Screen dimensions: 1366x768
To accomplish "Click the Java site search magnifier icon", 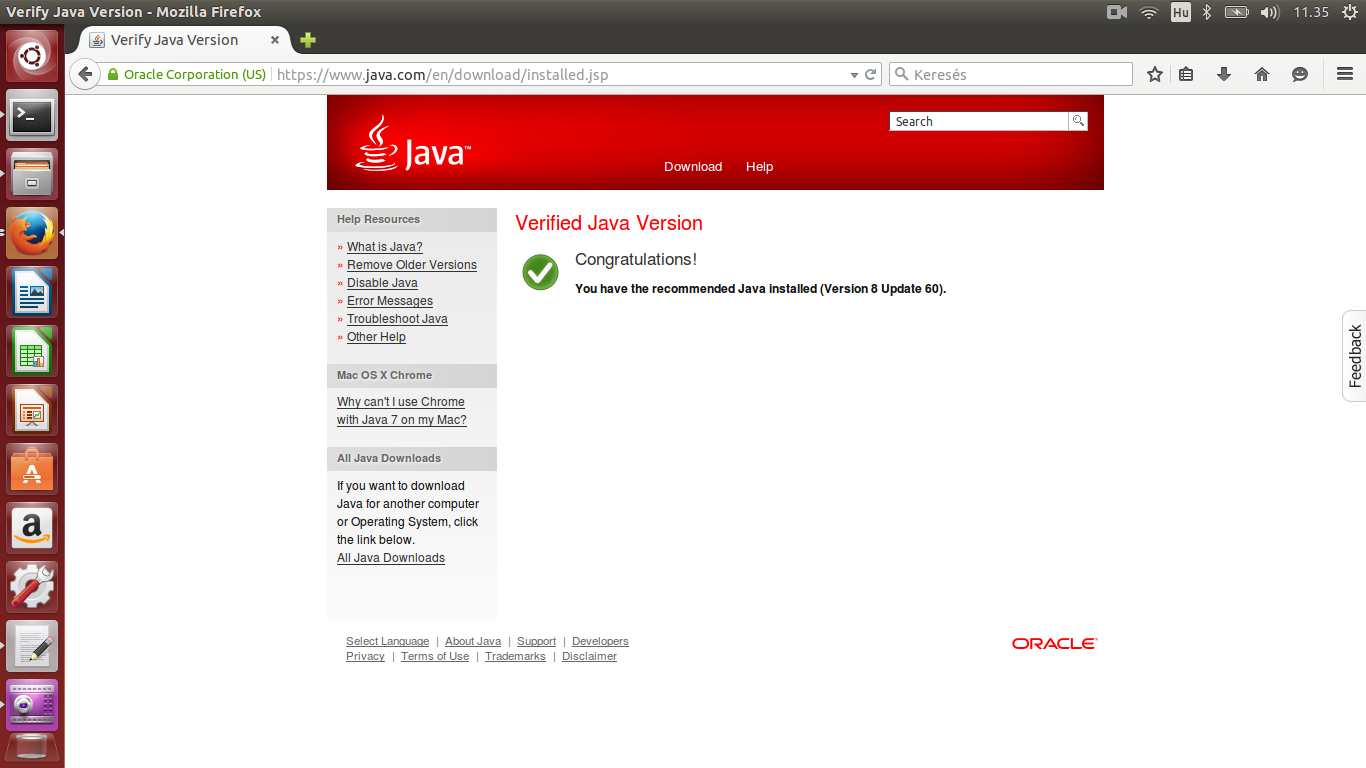I will 1078,121.
